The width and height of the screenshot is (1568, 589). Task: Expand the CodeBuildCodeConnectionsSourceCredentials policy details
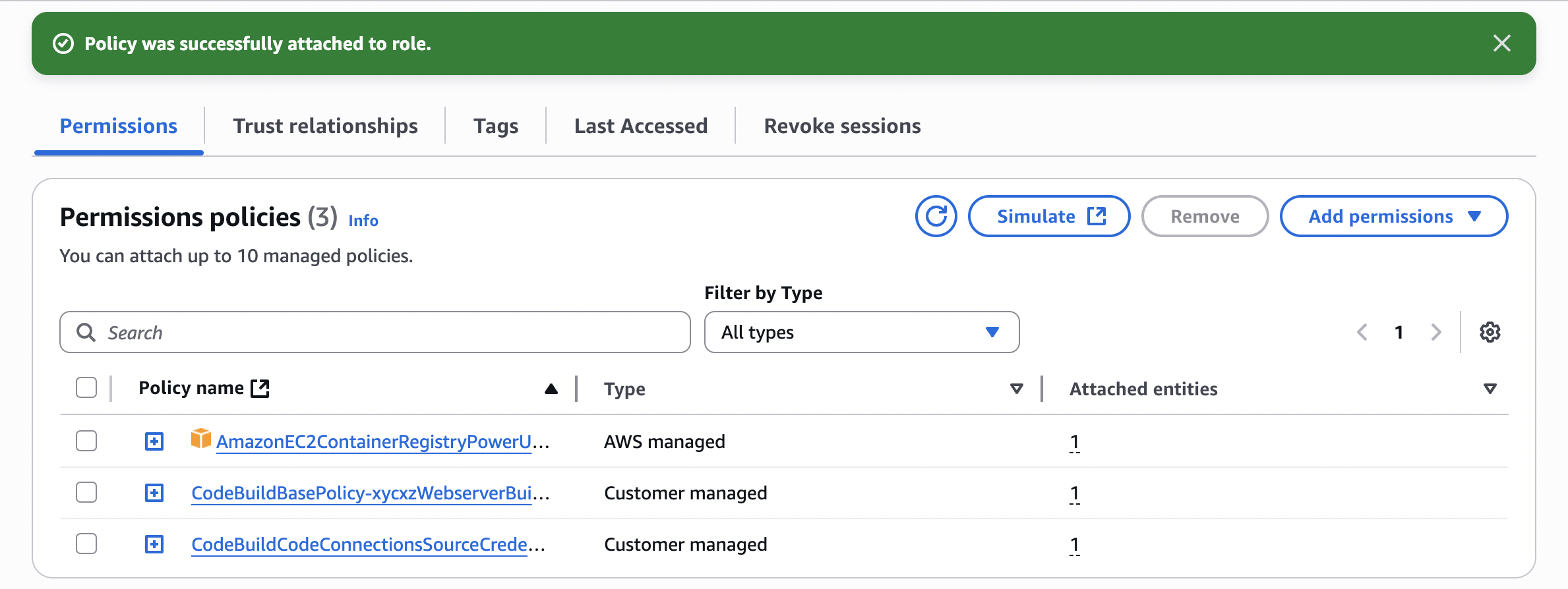click(154, 544)
